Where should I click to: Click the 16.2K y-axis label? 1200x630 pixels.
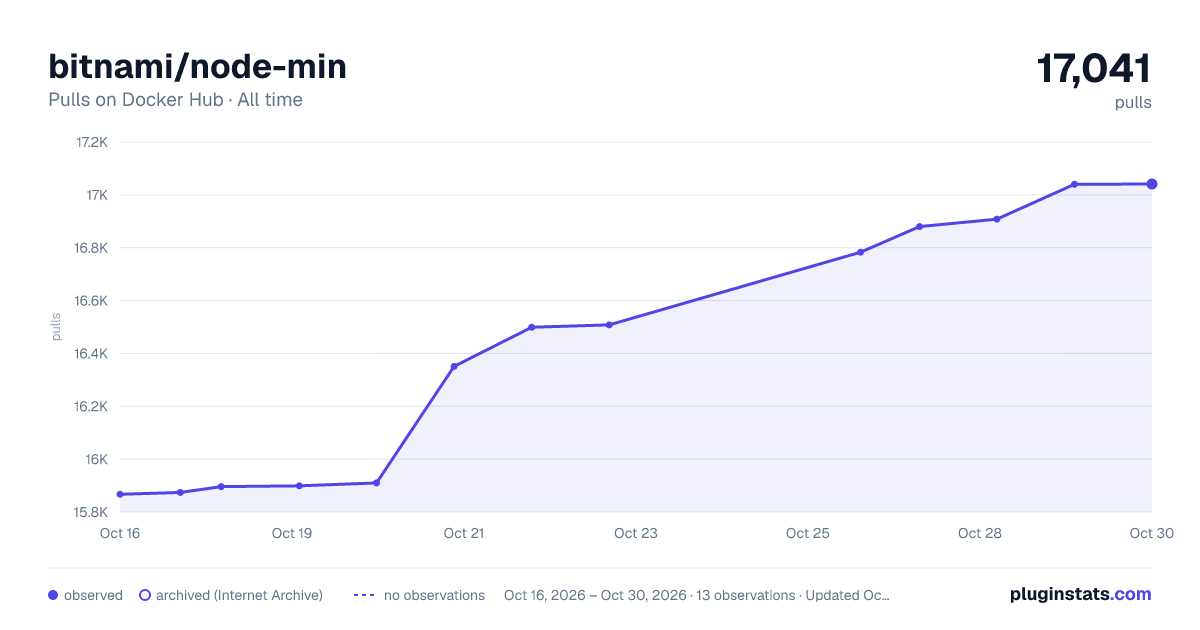click(x=91, y=407)
